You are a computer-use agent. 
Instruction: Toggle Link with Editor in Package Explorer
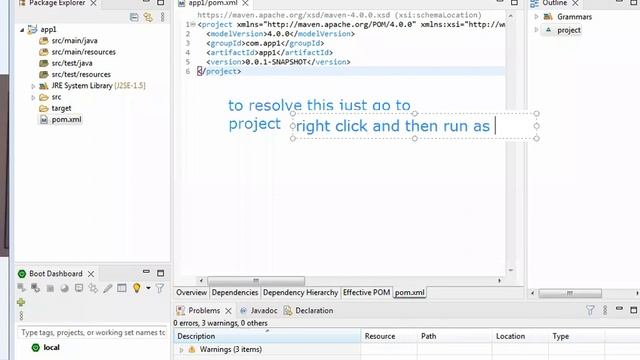pyautogui.click(x=148, y=17)
